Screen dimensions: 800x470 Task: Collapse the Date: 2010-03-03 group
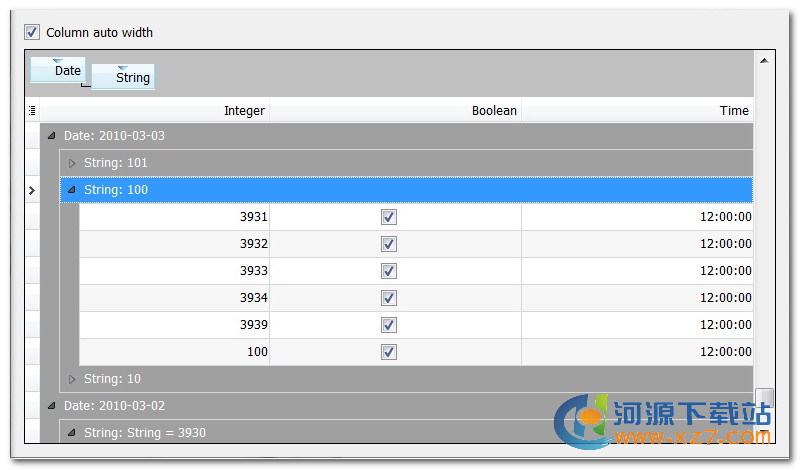click(51, 136)
